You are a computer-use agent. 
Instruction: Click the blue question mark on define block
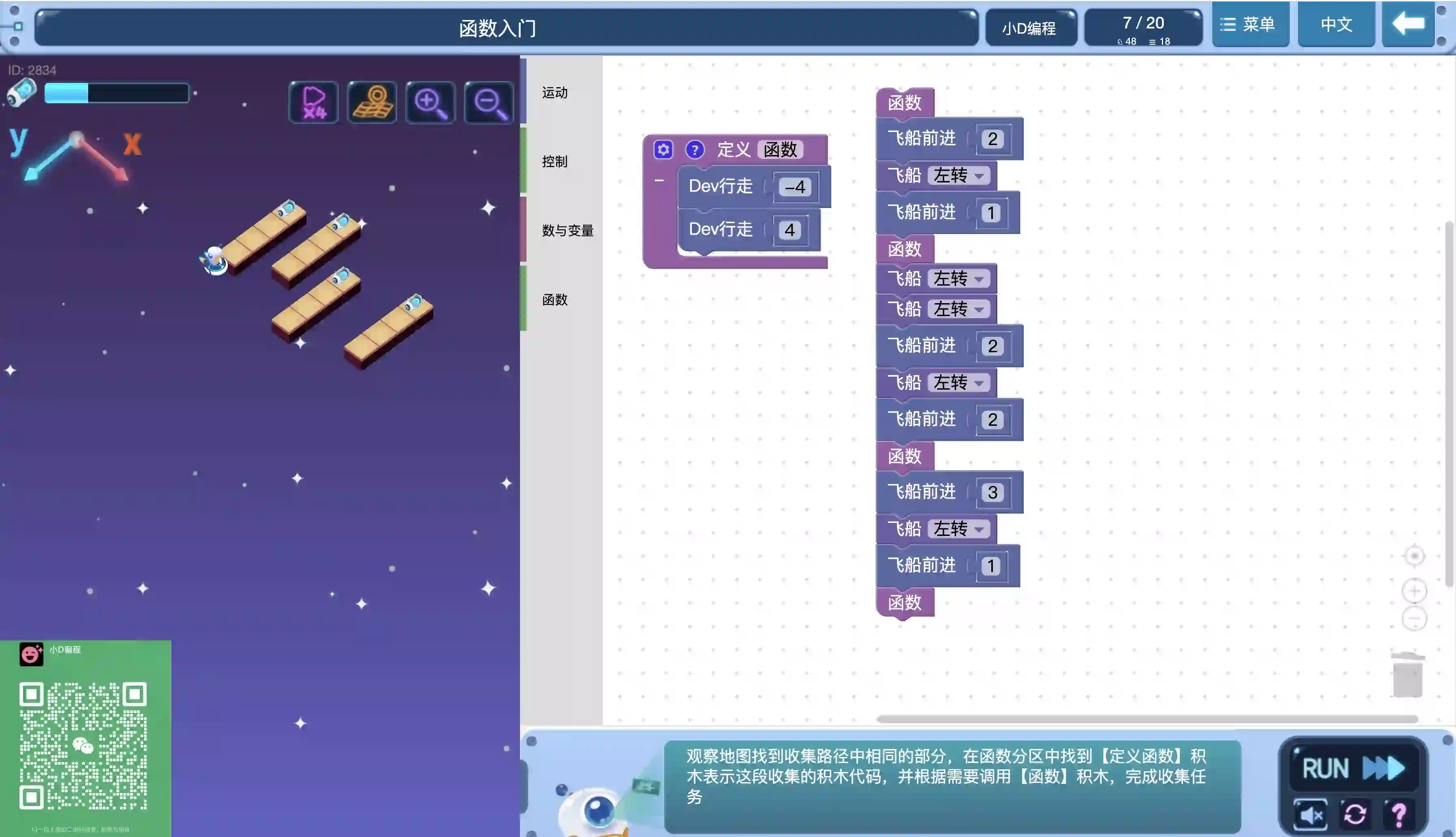pyautogui.click(x=695, y=150)
